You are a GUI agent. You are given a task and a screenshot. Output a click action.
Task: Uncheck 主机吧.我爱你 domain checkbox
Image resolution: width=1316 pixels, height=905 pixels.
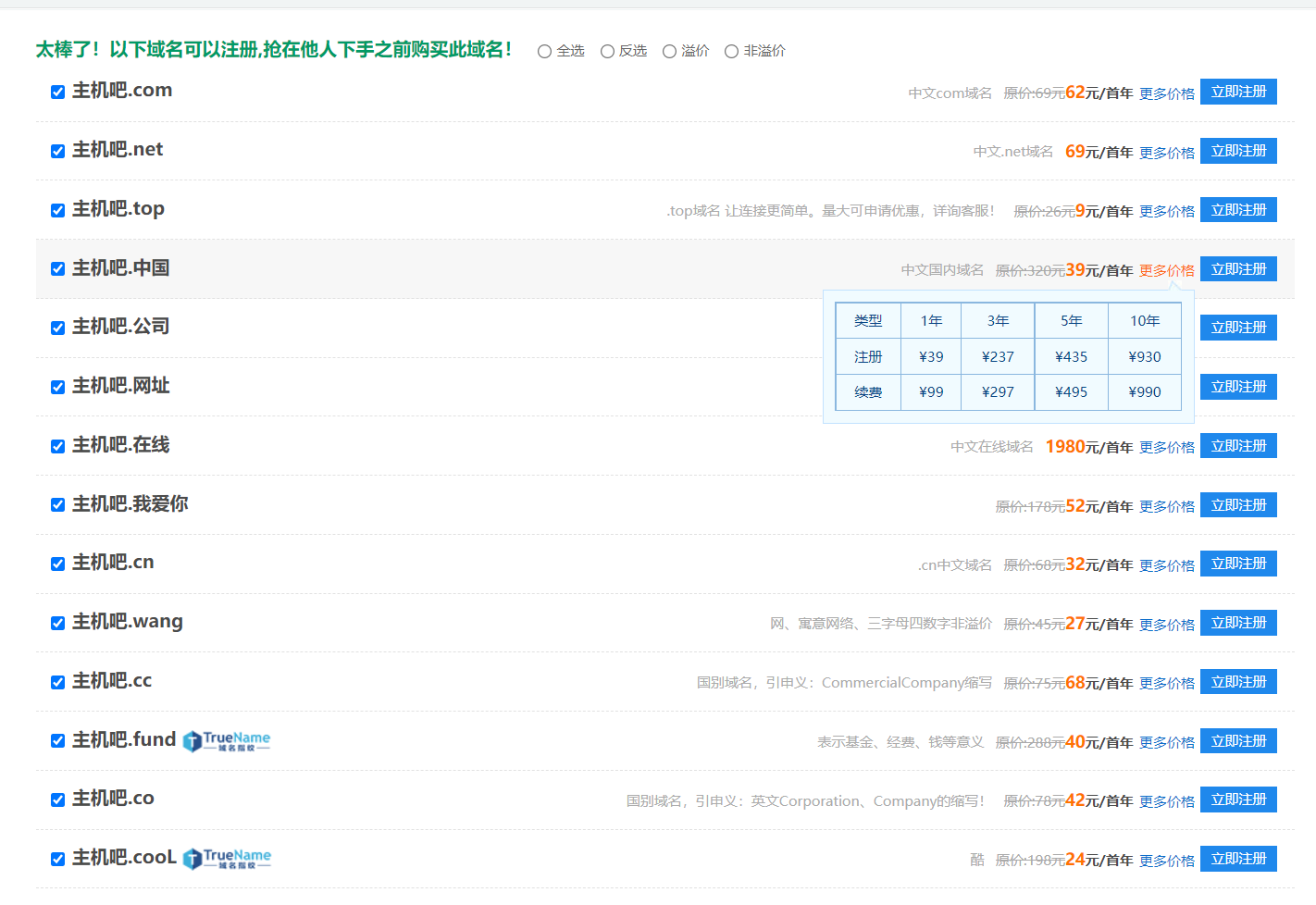(x=57, y=505)
